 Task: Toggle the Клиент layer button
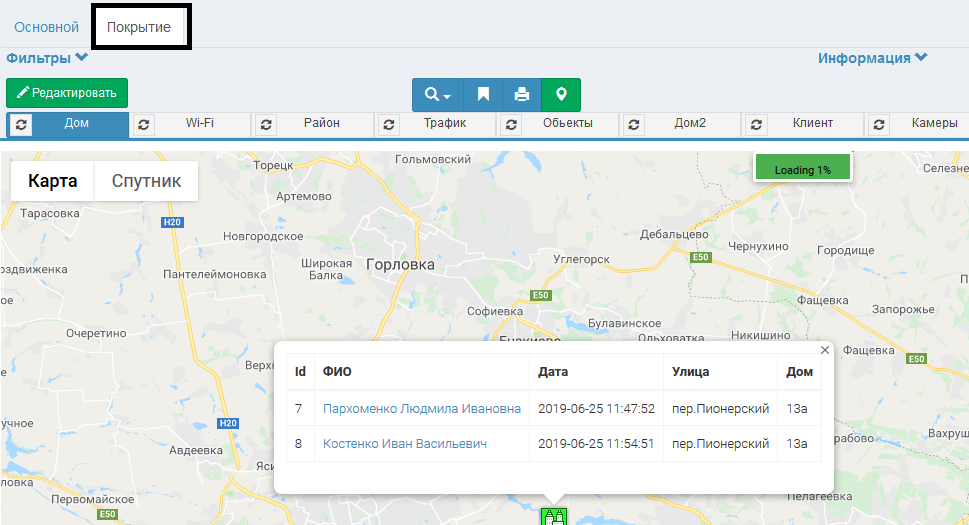pyautogui.click(x=812, y=124)
